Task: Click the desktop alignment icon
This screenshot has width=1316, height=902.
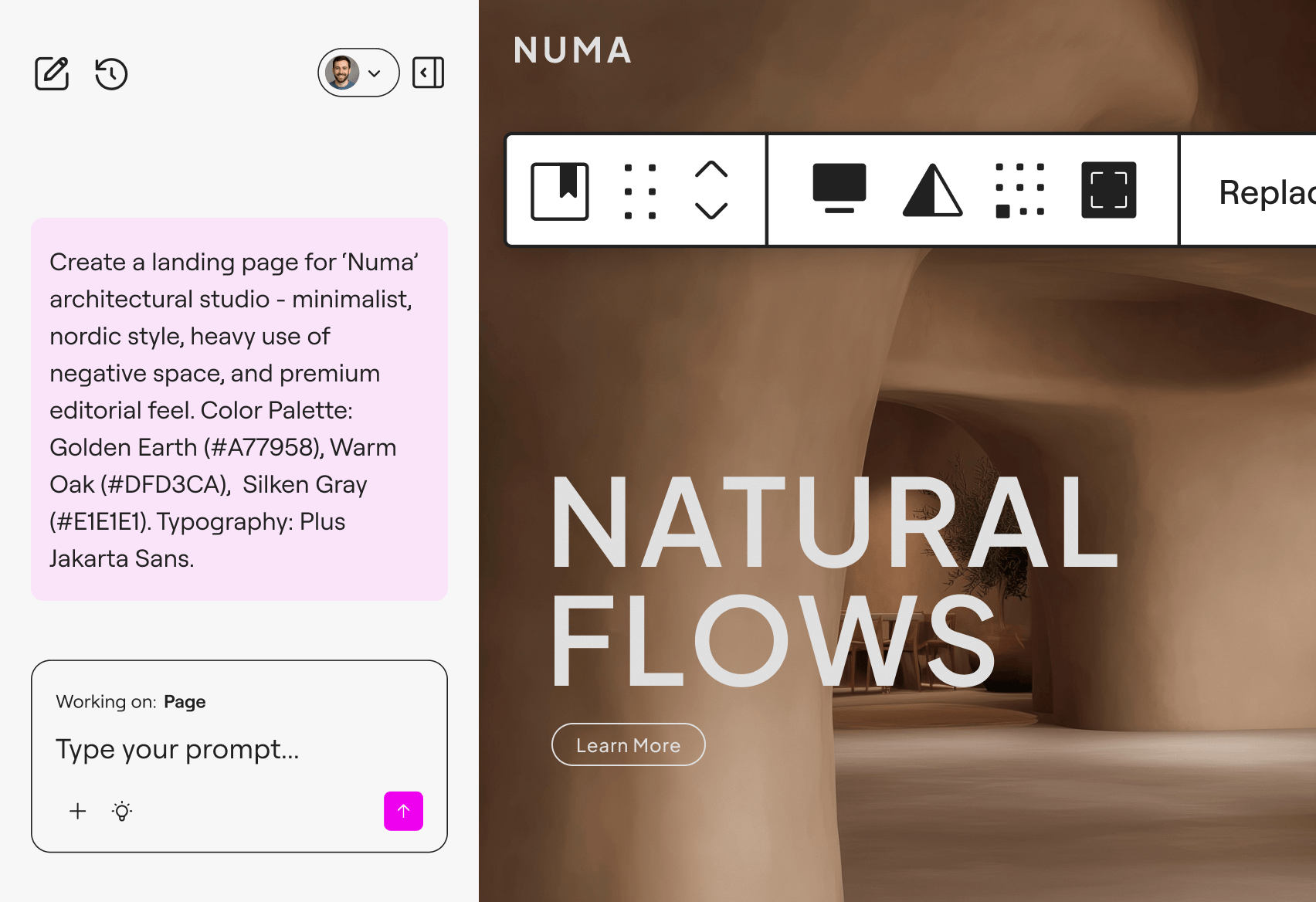Action: pos(839,189)
